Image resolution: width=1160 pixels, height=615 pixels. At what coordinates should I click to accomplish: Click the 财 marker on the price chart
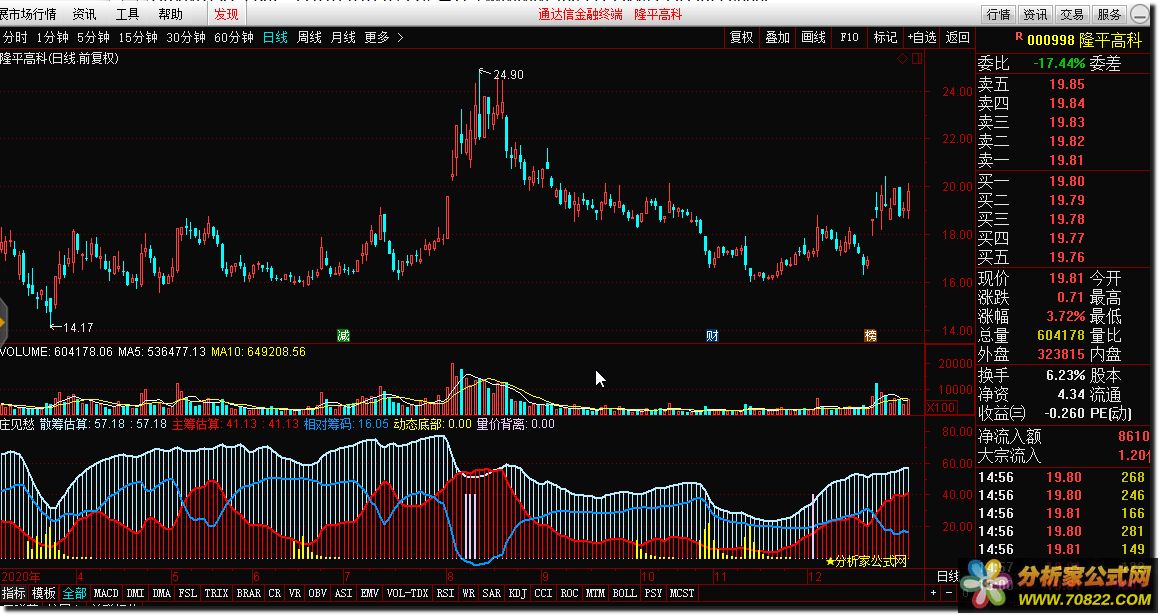(x=712, y=336)
